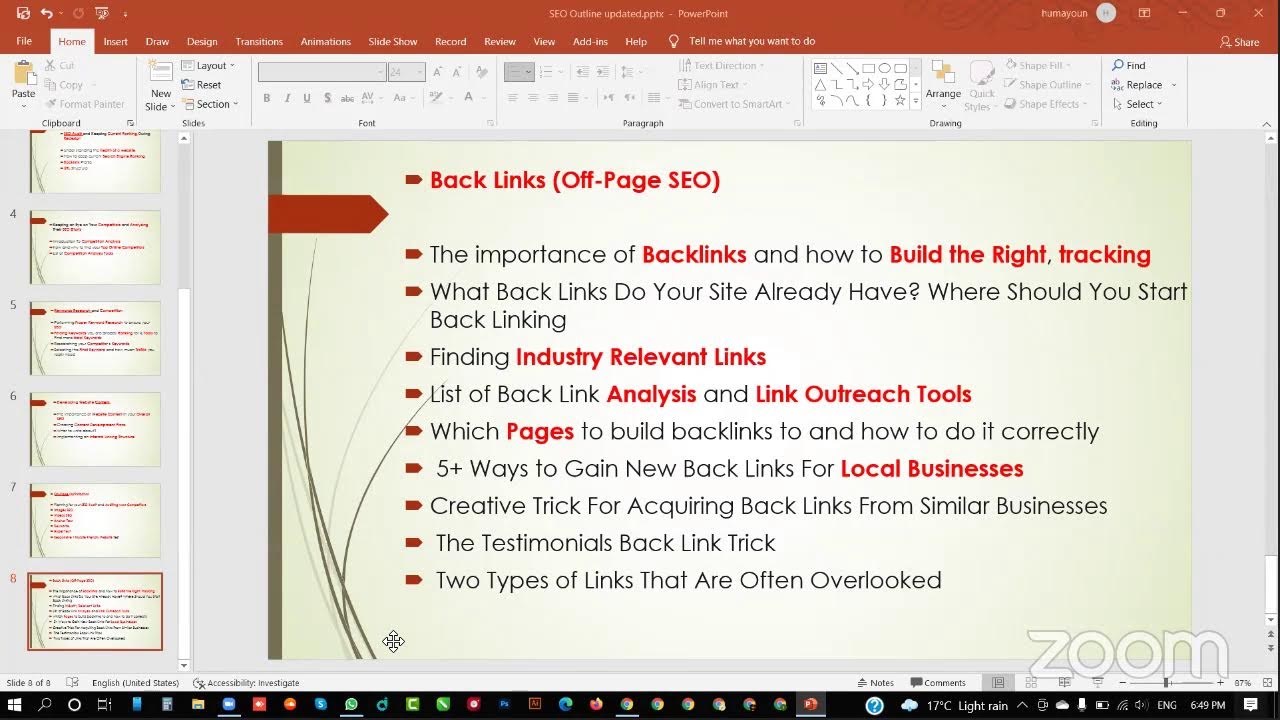Toggle the Notes pane in status bar
Viewport: 1280px width, 720px height.
point(874,683)
